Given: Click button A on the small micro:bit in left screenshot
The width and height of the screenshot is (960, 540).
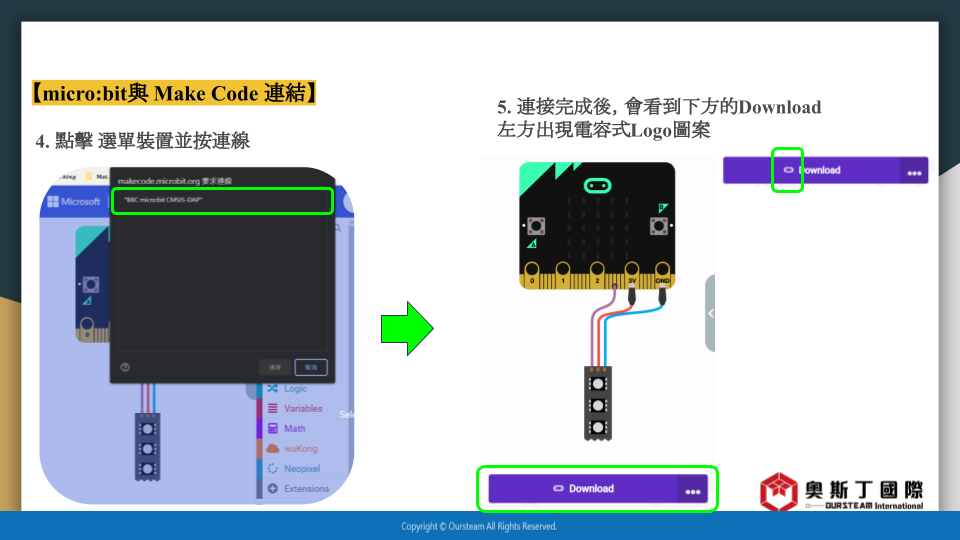Looking at the screenshot, I should (x=91, y=284).
